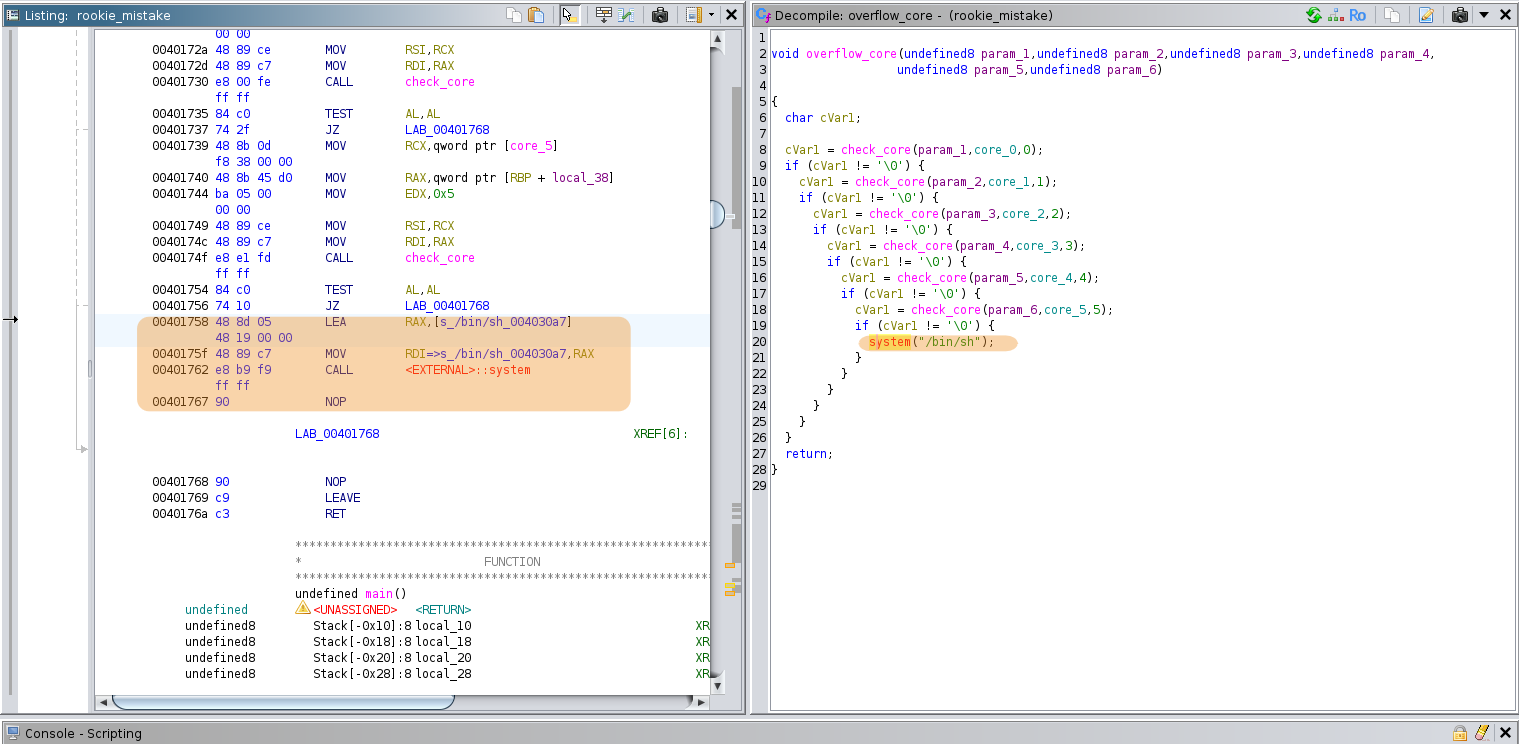Click main function name in listing
1519x744 pixels.
tap(379, 593)
